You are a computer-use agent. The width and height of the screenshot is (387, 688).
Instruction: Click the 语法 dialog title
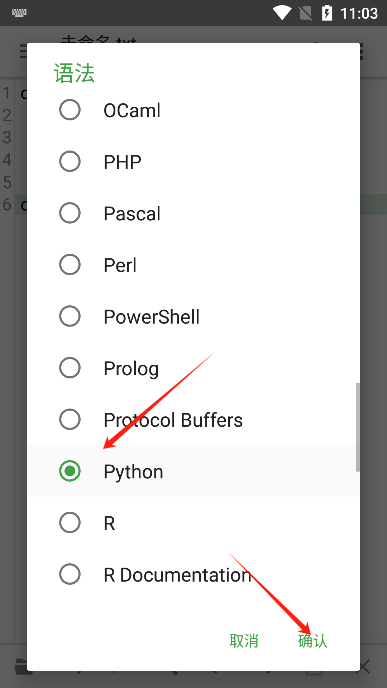click(x=74, y=73)
